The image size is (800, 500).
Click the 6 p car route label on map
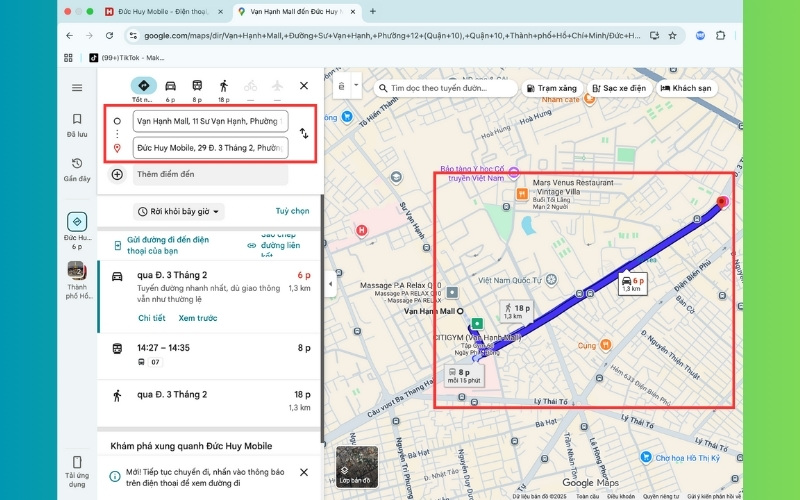click(x=633, y=285)
